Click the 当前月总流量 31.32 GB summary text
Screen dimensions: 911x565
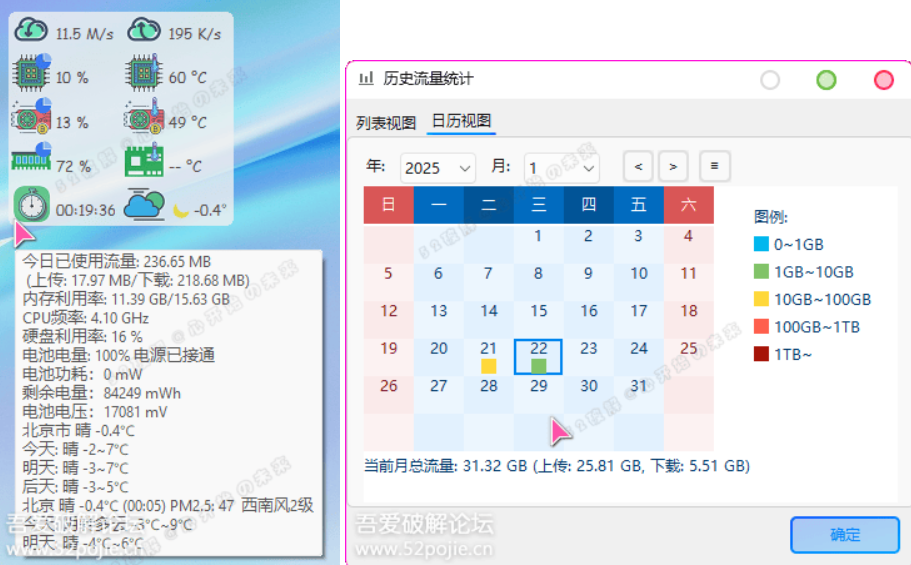(x=557, y=466)
